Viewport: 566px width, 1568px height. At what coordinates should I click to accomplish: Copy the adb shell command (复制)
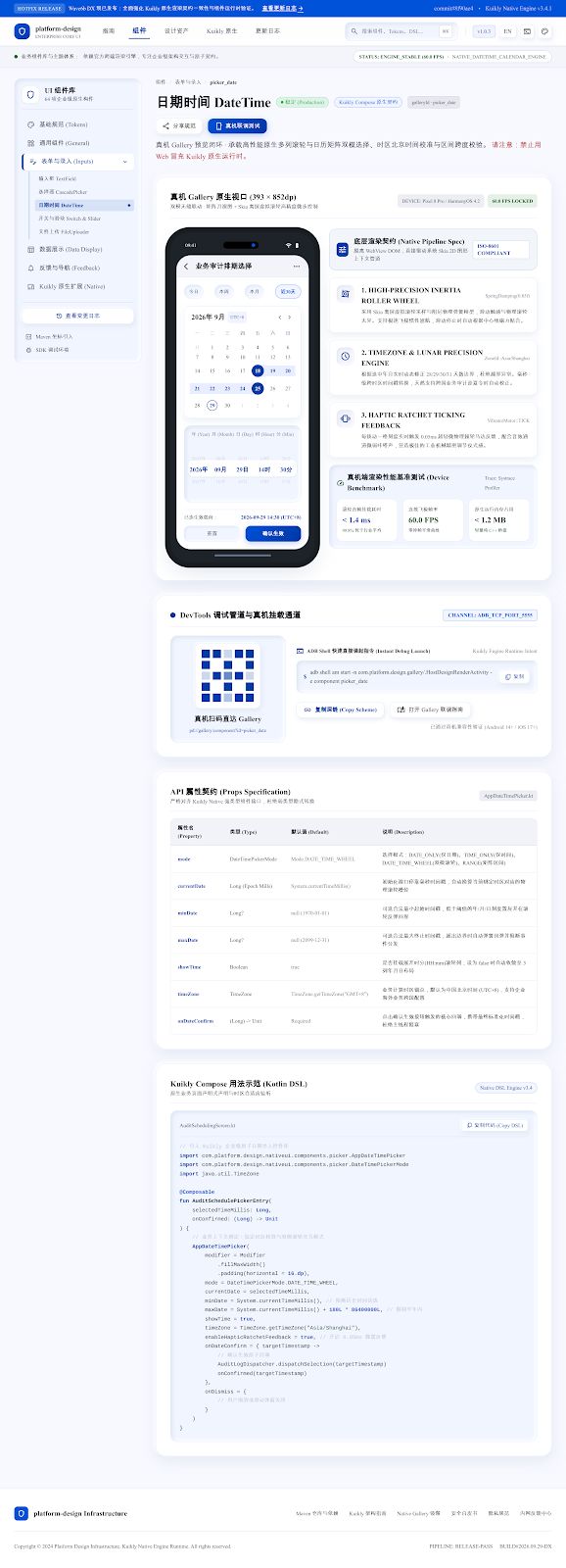click(515, 676)
